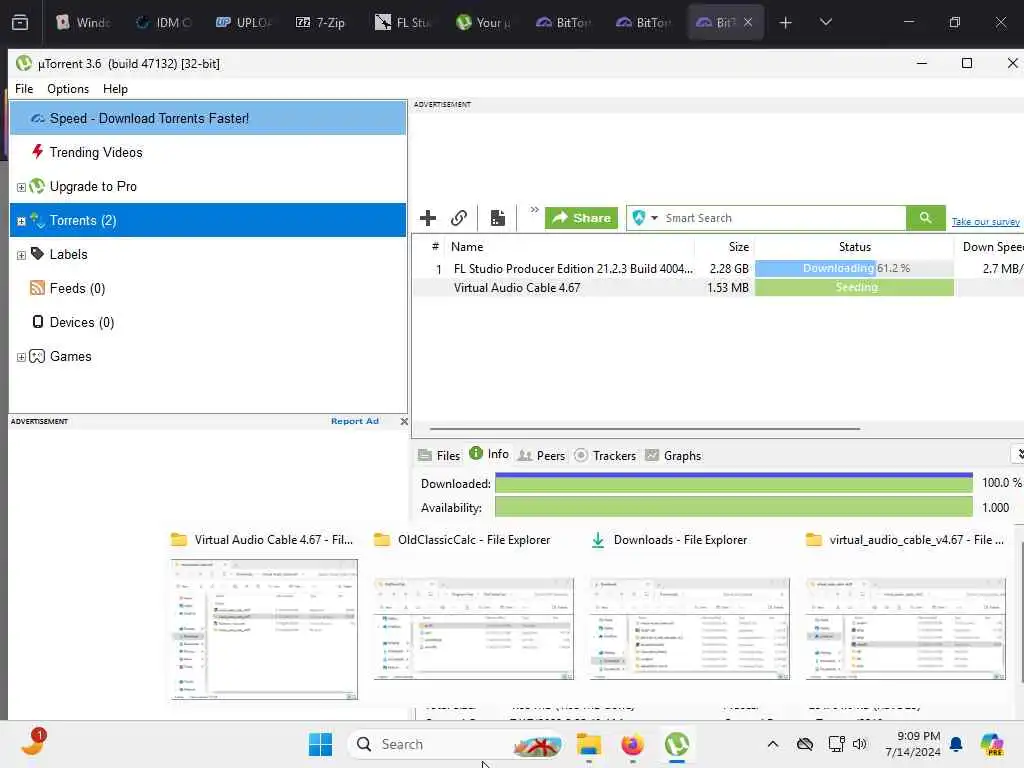Select Devices (0) in sidebar
Screen dimensions: 1024x768
[x=82, y=323]
